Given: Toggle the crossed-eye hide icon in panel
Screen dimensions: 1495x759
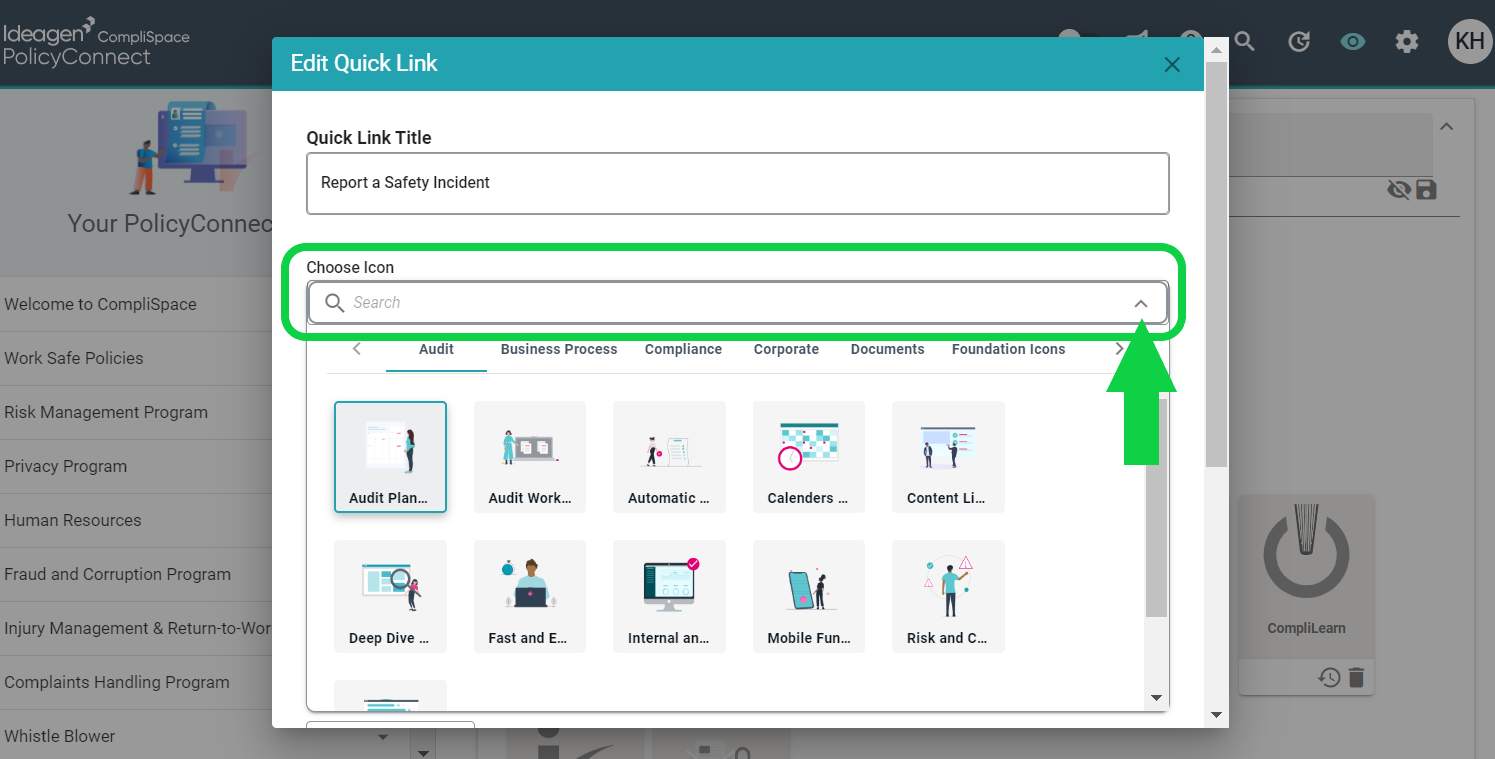Looking at the screenshot, I should coord(1399,189).
